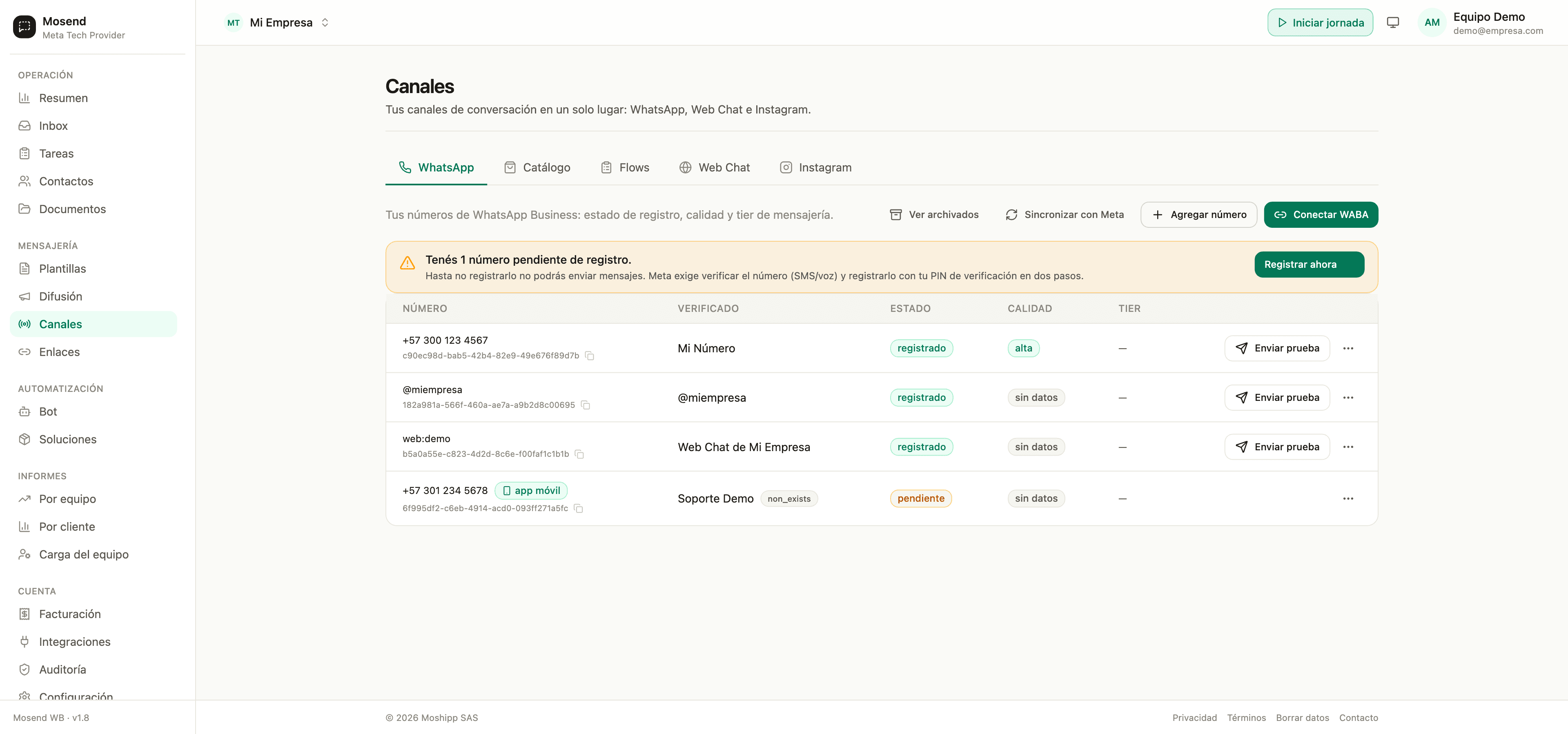Screen dimensions: 1568x734
Task: Open more options for Web Chat row
Action: coord(1348,447)
